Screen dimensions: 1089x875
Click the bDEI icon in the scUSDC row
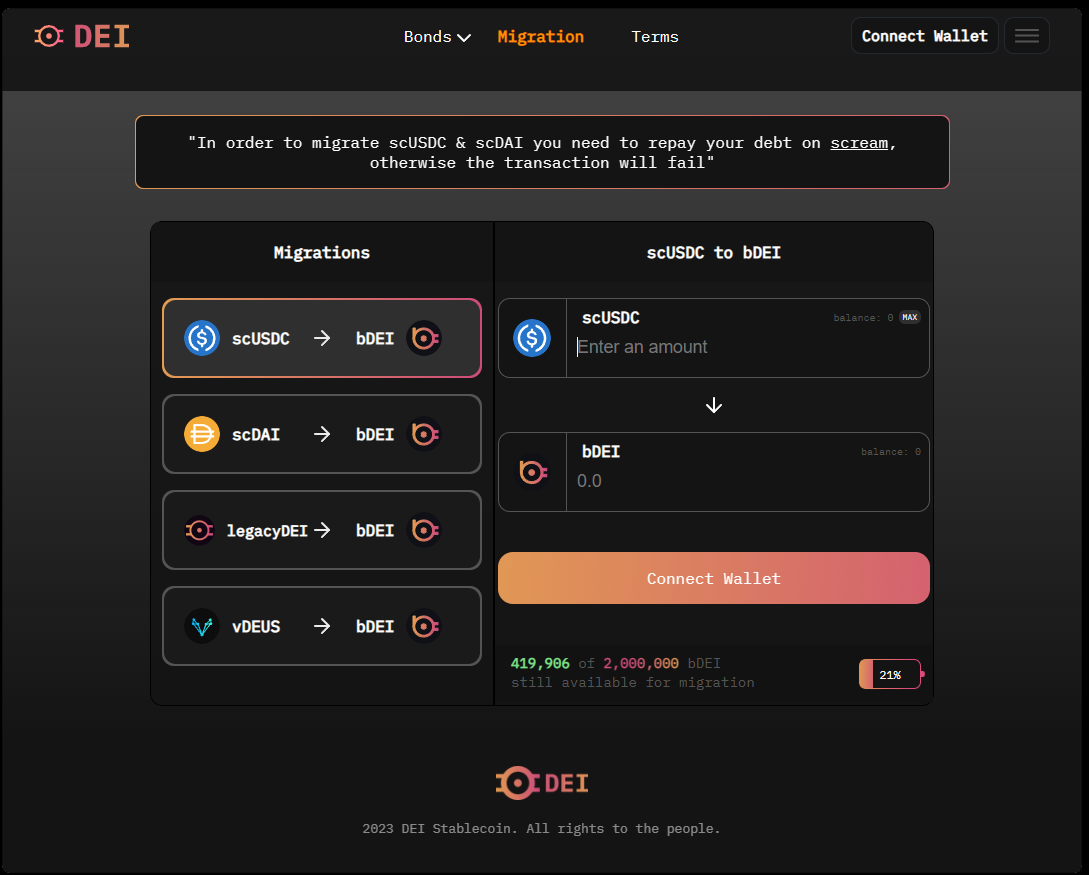tap(424, 338)
